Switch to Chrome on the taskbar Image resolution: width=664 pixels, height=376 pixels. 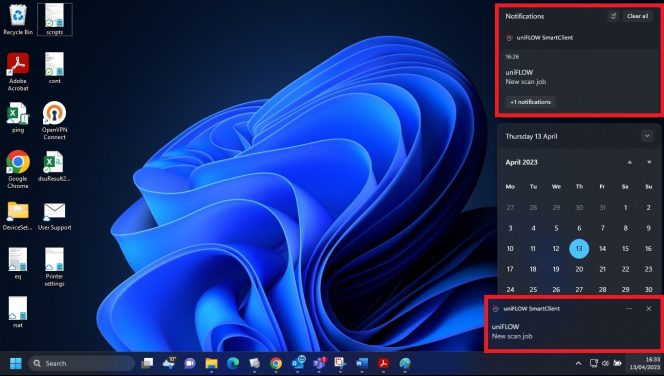[276, 363]
